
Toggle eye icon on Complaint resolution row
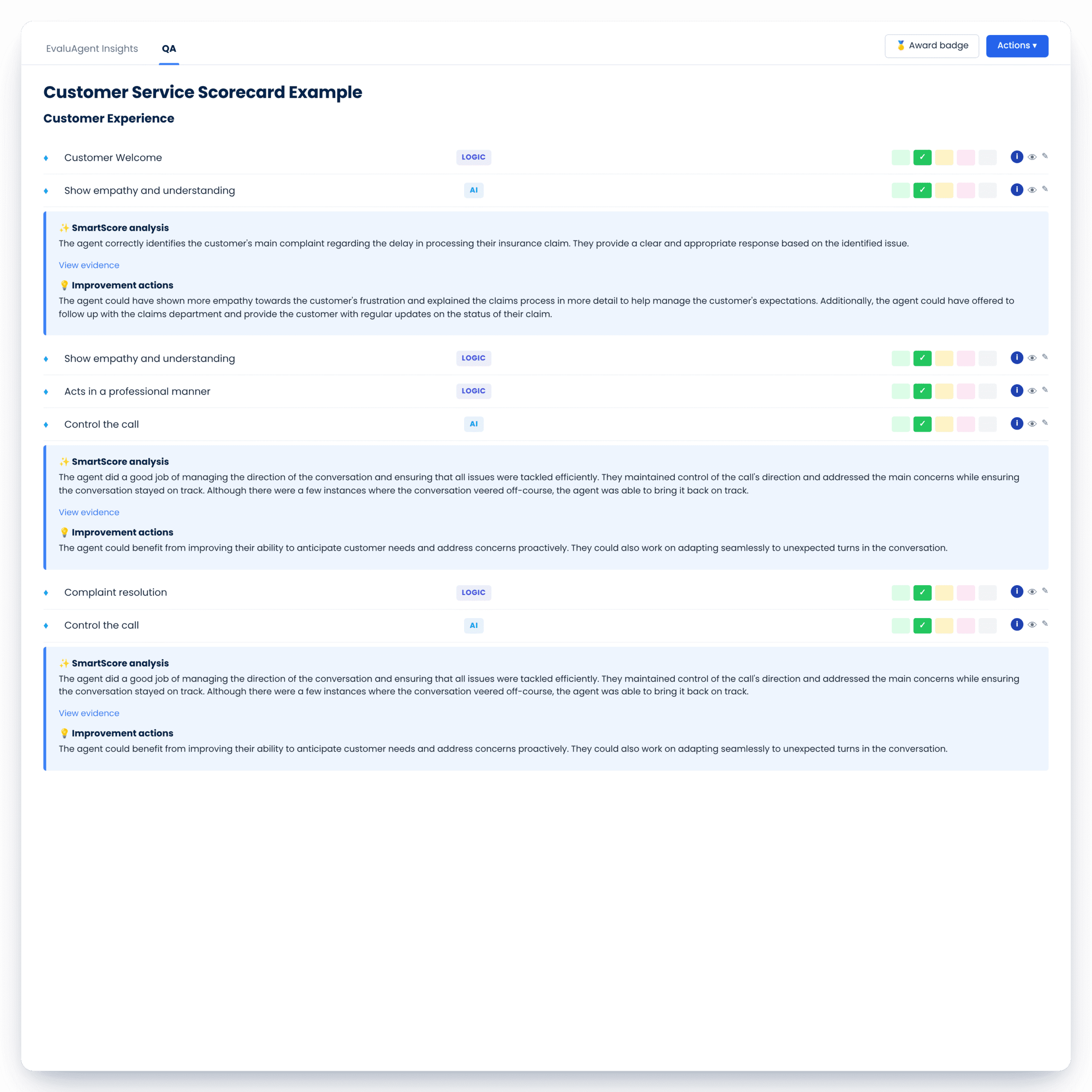click(1031, 592)
